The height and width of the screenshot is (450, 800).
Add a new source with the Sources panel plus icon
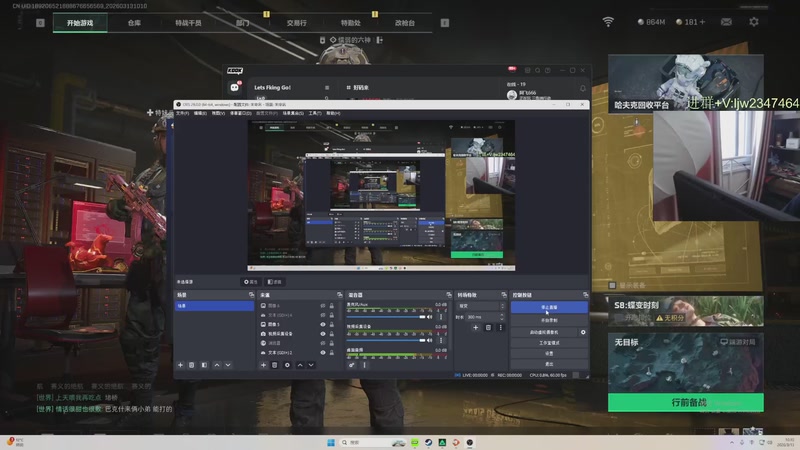pyautogui.click(x=263, y=365)
